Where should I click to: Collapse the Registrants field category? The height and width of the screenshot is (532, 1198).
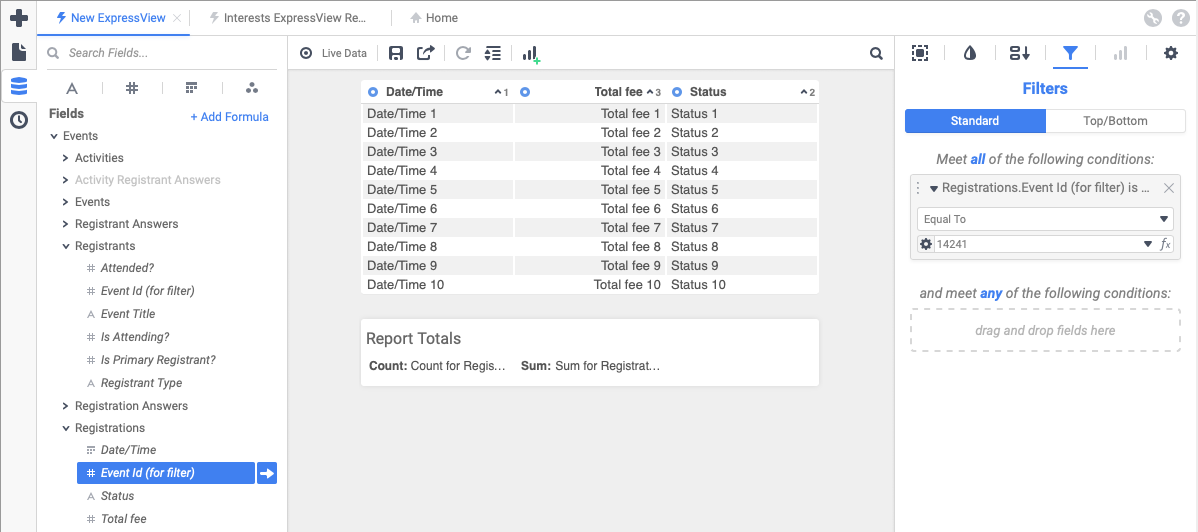click(x=65, y=246)
